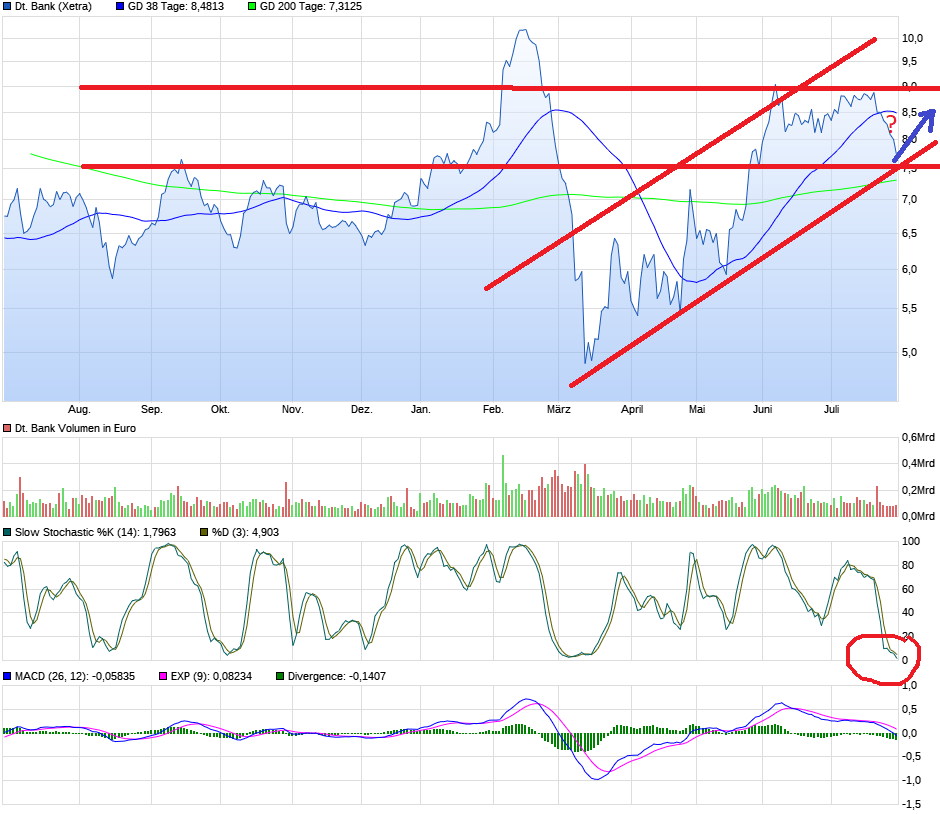
Task: Click the 'Aug.' month axis label
Action: click(79, 409)
